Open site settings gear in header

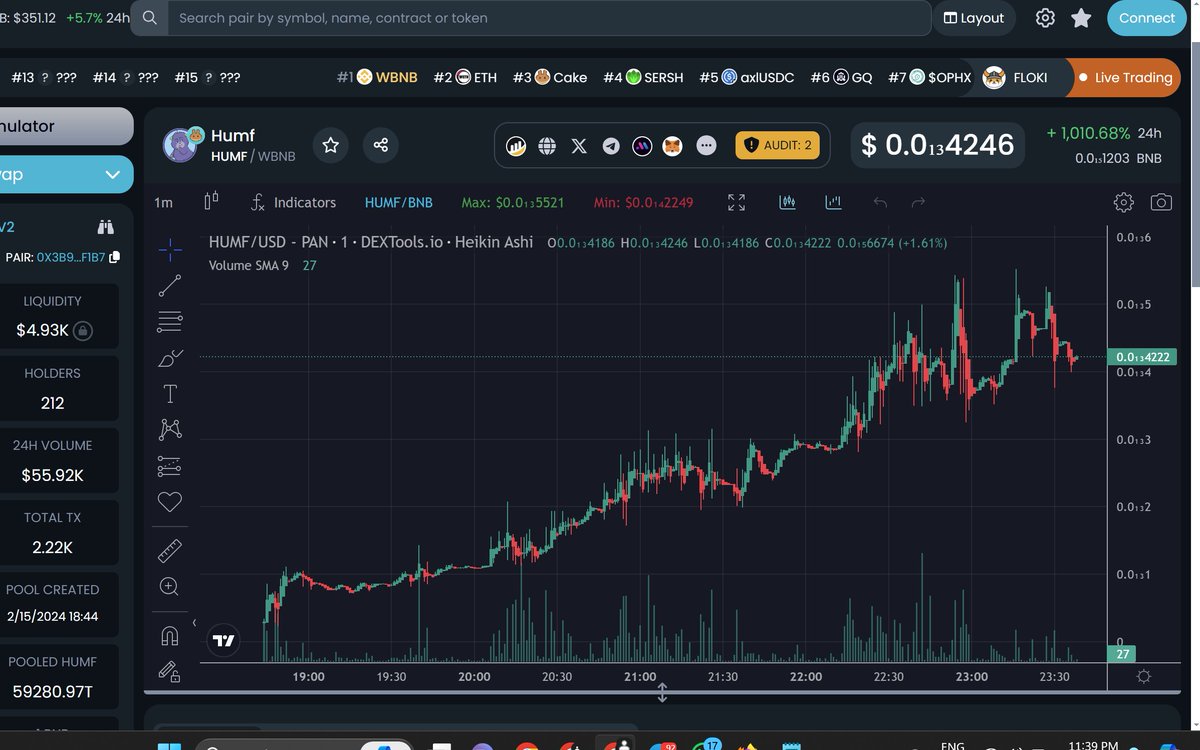click(1045, 18)
